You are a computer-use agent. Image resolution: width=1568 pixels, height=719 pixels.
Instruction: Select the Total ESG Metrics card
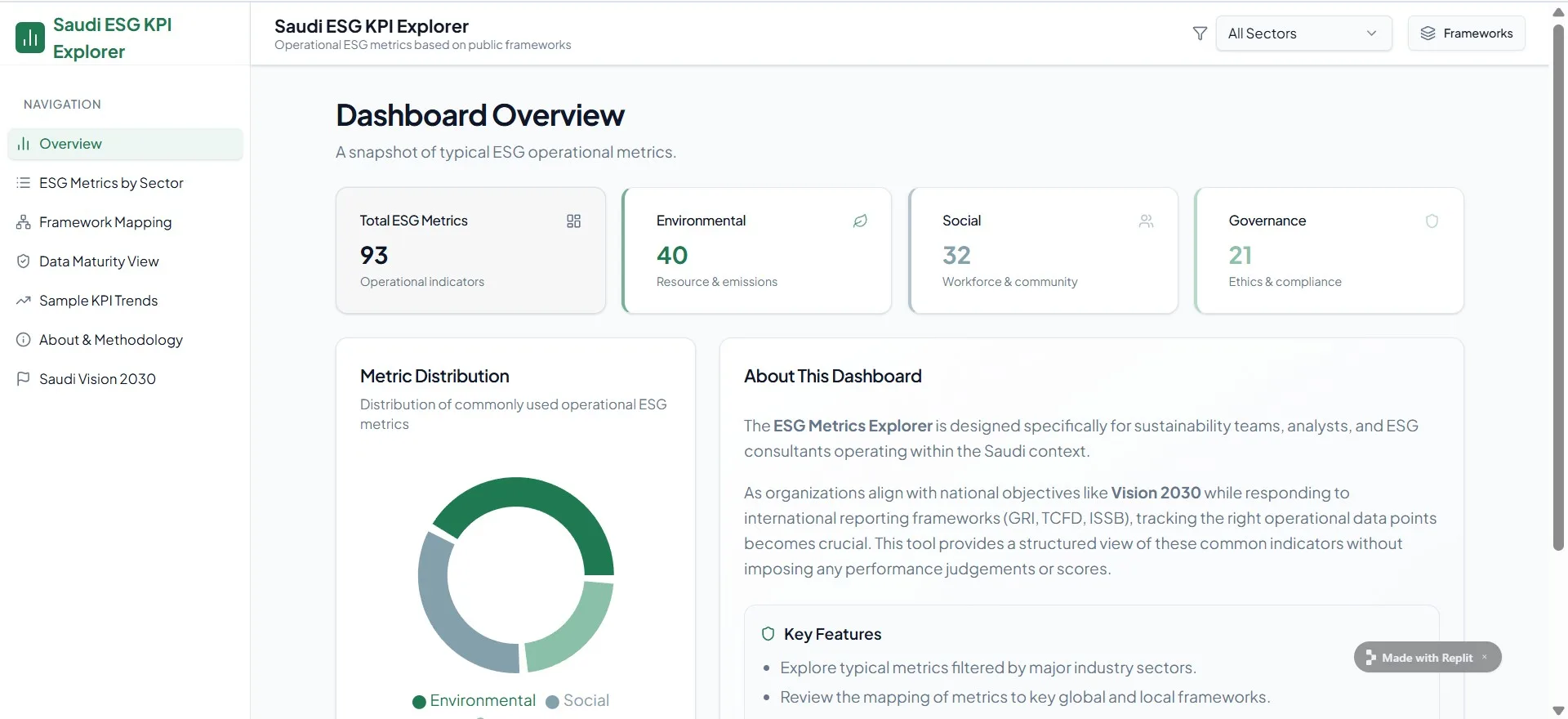[470, 250]
